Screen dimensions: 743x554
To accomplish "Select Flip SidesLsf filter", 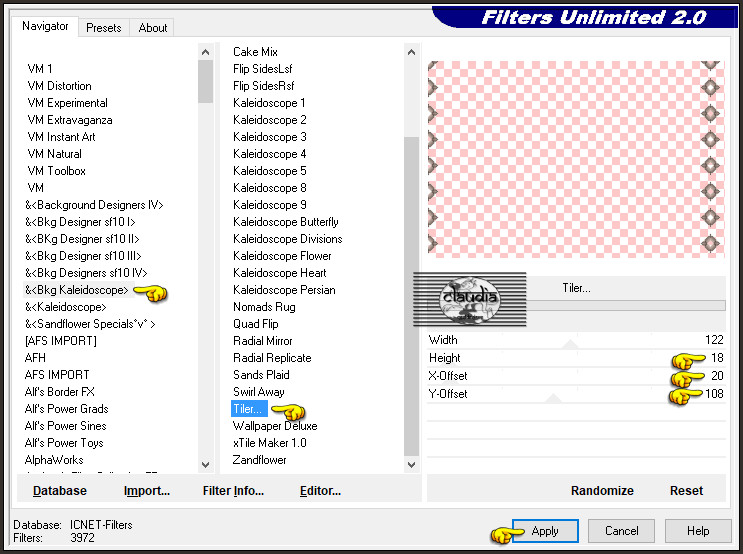I will pyautogui.click(x=263, y=69).
